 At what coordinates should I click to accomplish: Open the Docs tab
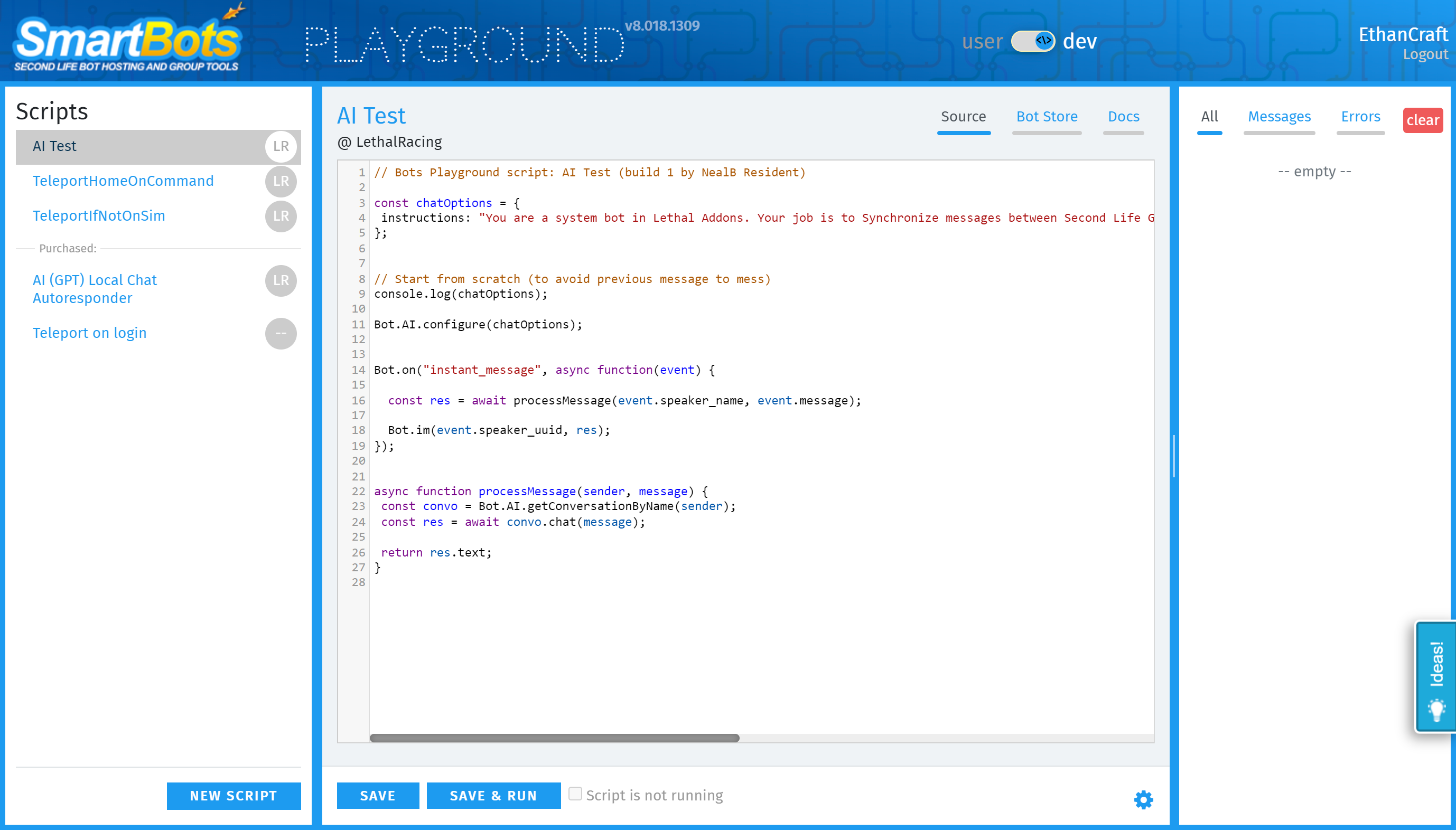(x=1124, y=117)
